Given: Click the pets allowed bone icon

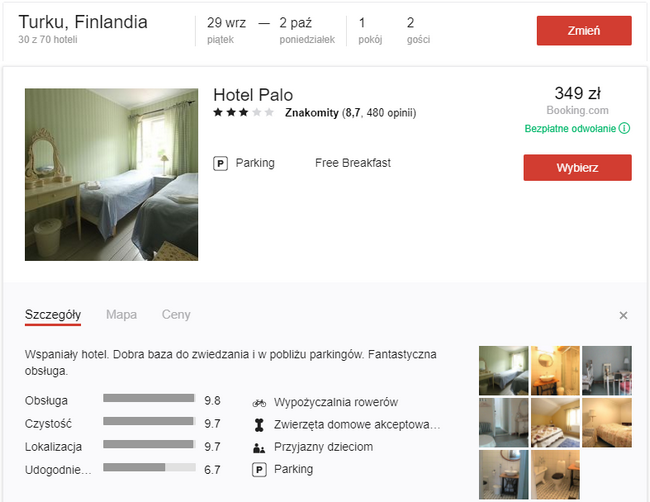Looking at the screenshot, I should pyautogui.click(x=259, y=425).
